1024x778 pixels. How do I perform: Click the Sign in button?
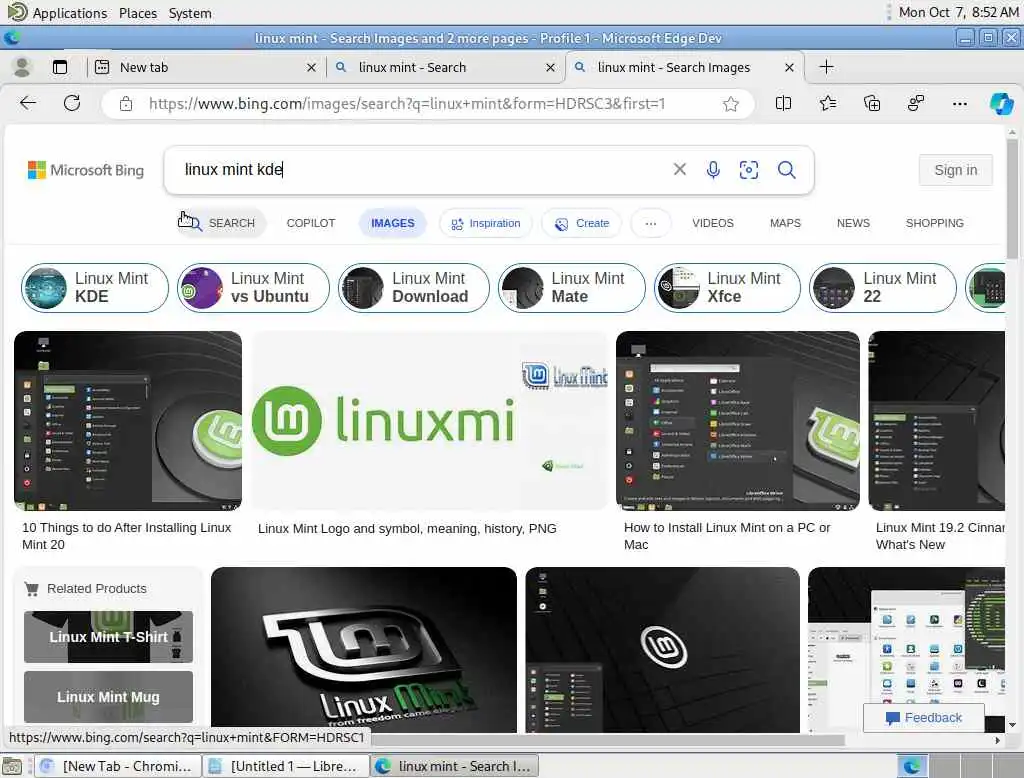pyautogui.click(x=955, y=170)
